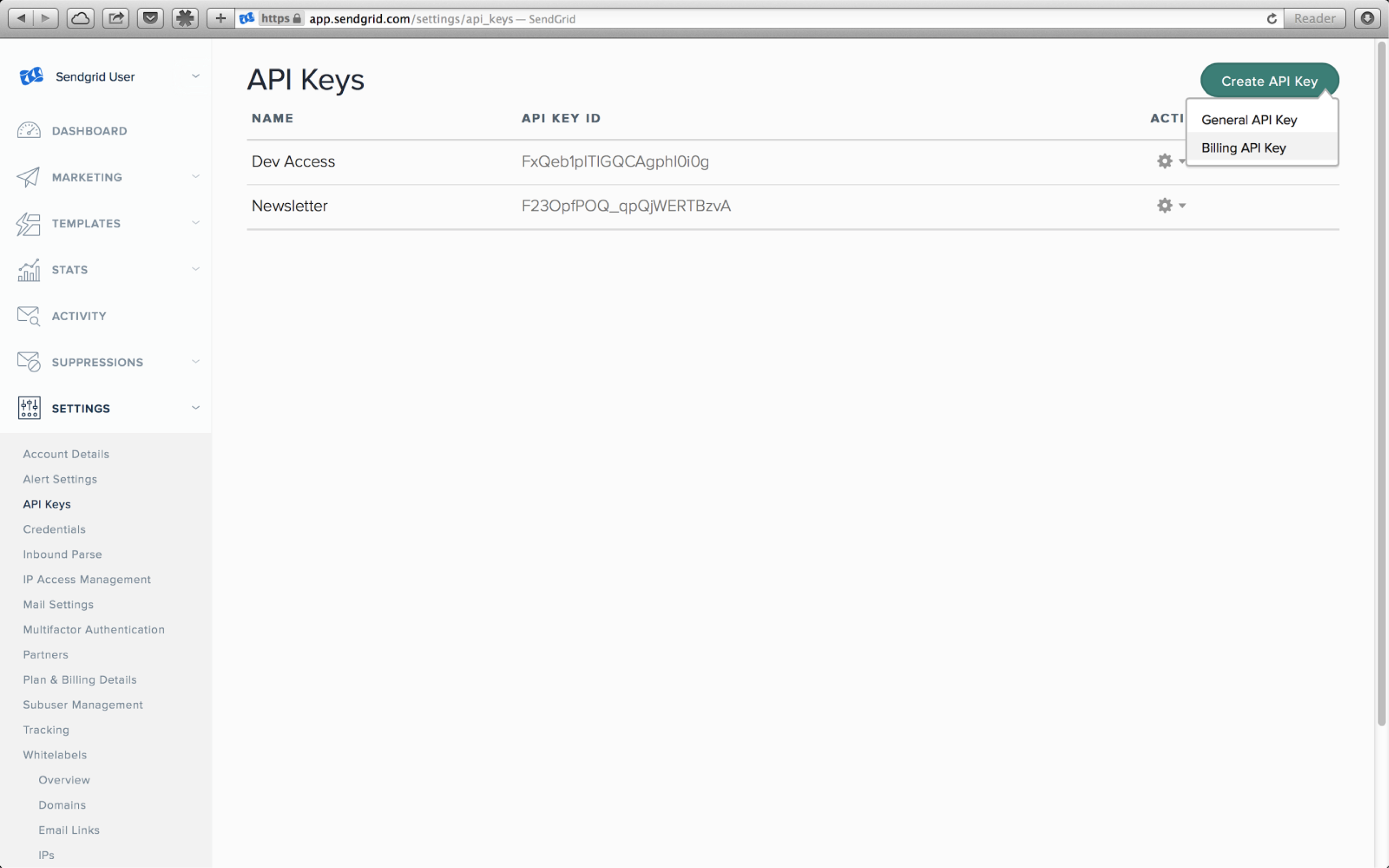Click the SendGrid logo in sidebar
Screen dimensions: 1389x868
32,76
